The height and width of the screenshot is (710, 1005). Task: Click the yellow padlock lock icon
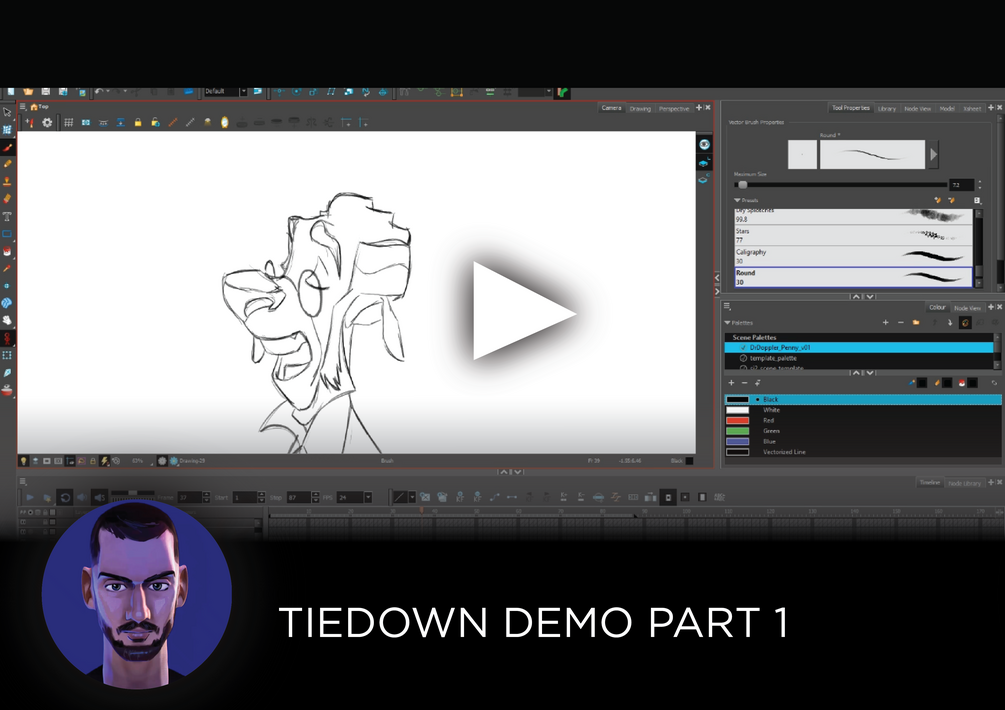click(138, 122)
